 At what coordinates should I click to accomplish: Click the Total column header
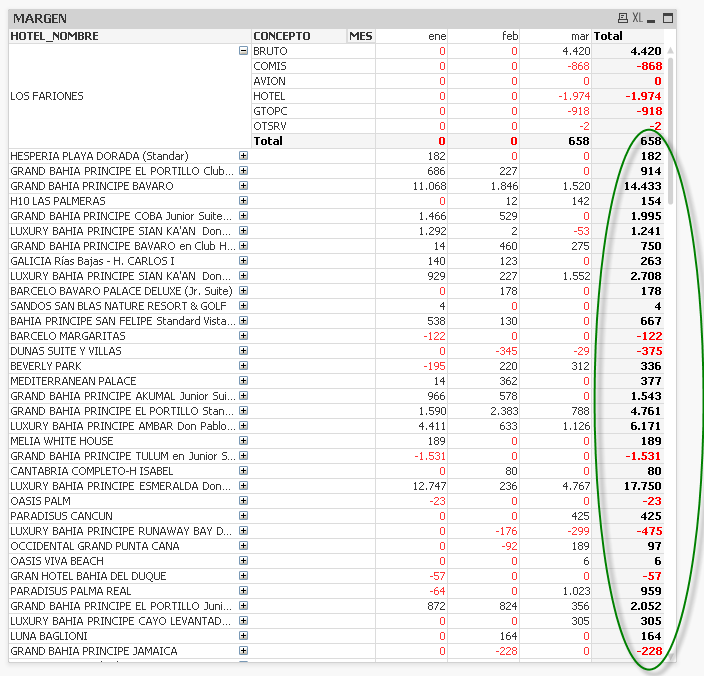[x=627, y=36]
